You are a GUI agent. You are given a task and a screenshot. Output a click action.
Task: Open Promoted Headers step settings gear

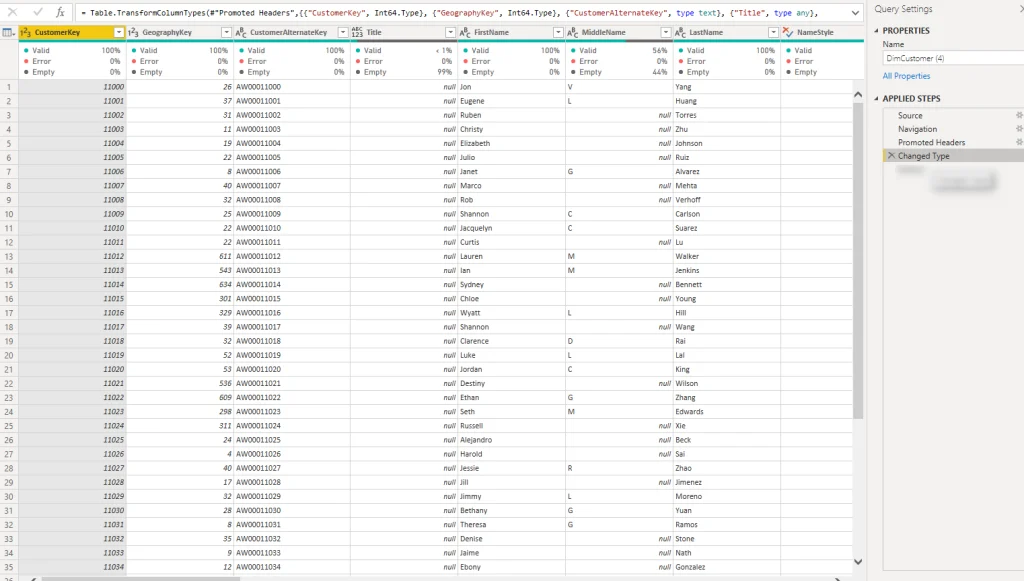(1019, 142)
